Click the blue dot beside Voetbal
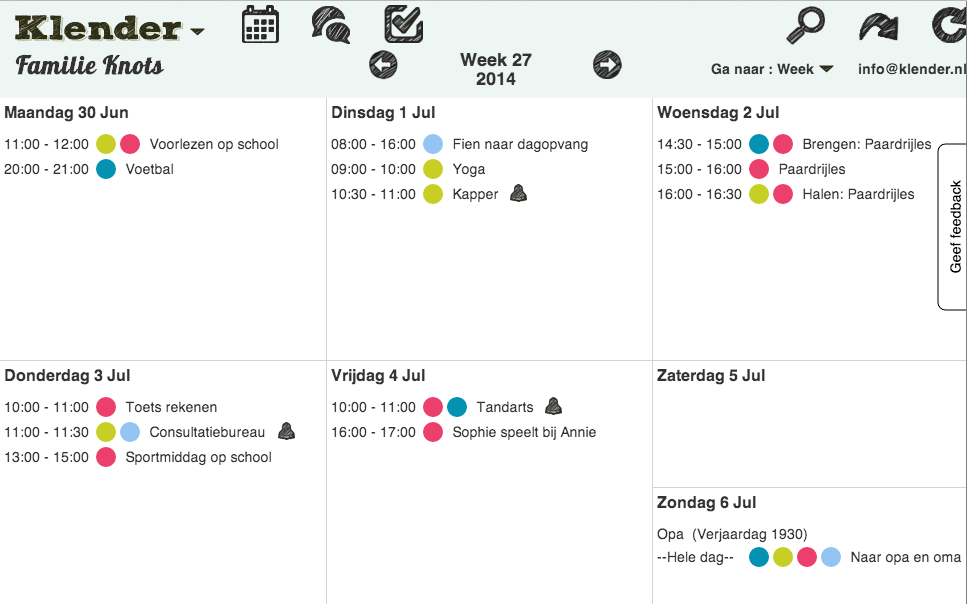The width and height of the screenshot is (967, 604). (x=106, y=169)
